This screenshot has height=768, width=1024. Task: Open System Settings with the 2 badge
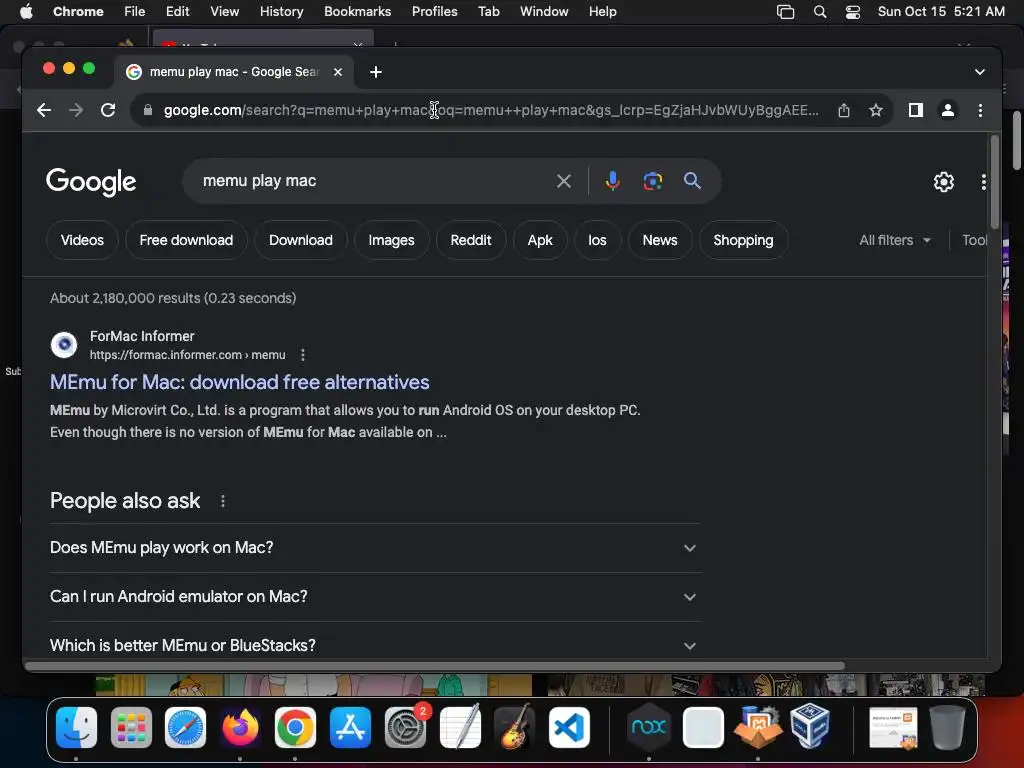point(406,727)
